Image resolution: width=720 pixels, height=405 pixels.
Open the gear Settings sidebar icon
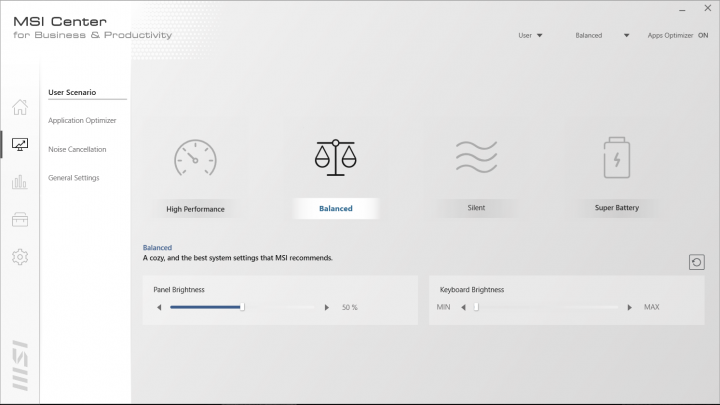20,257
